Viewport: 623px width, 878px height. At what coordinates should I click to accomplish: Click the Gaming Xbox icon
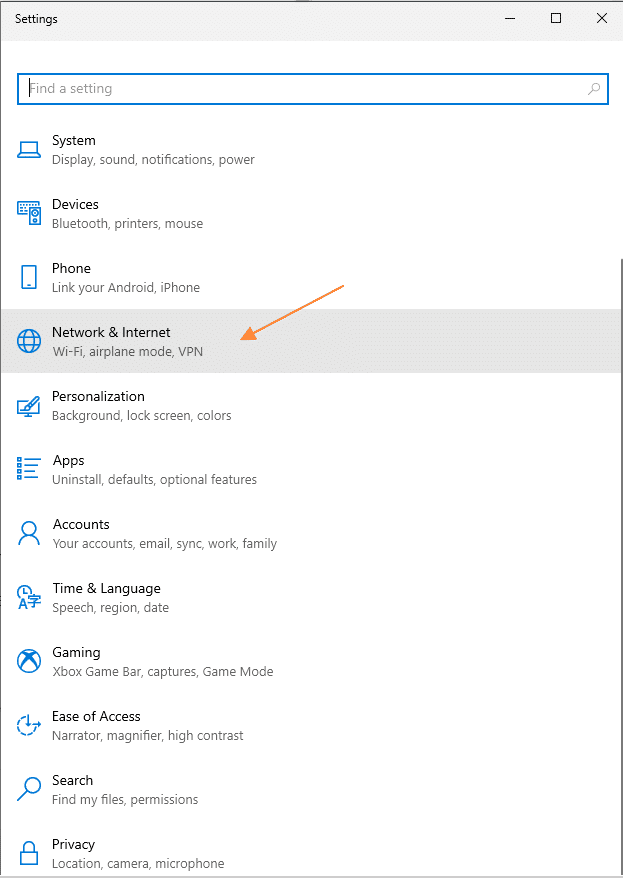[x=29, y=661]
